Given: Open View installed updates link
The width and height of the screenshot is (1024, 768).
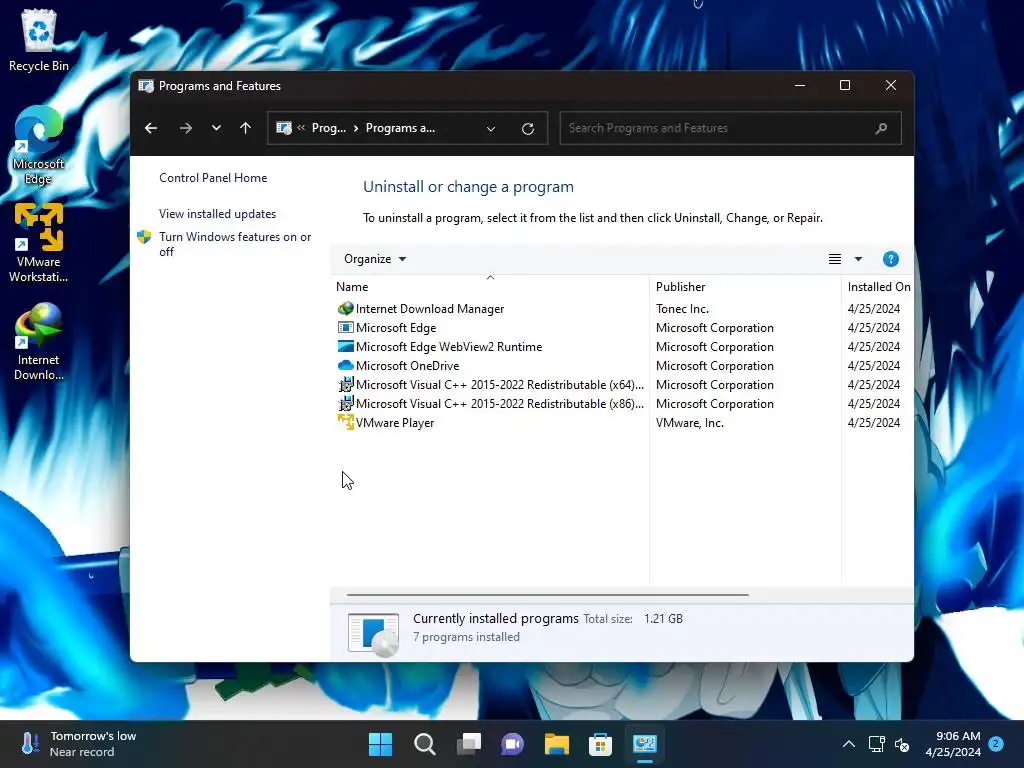Looking at the screenshot, I should click(217, 214).
